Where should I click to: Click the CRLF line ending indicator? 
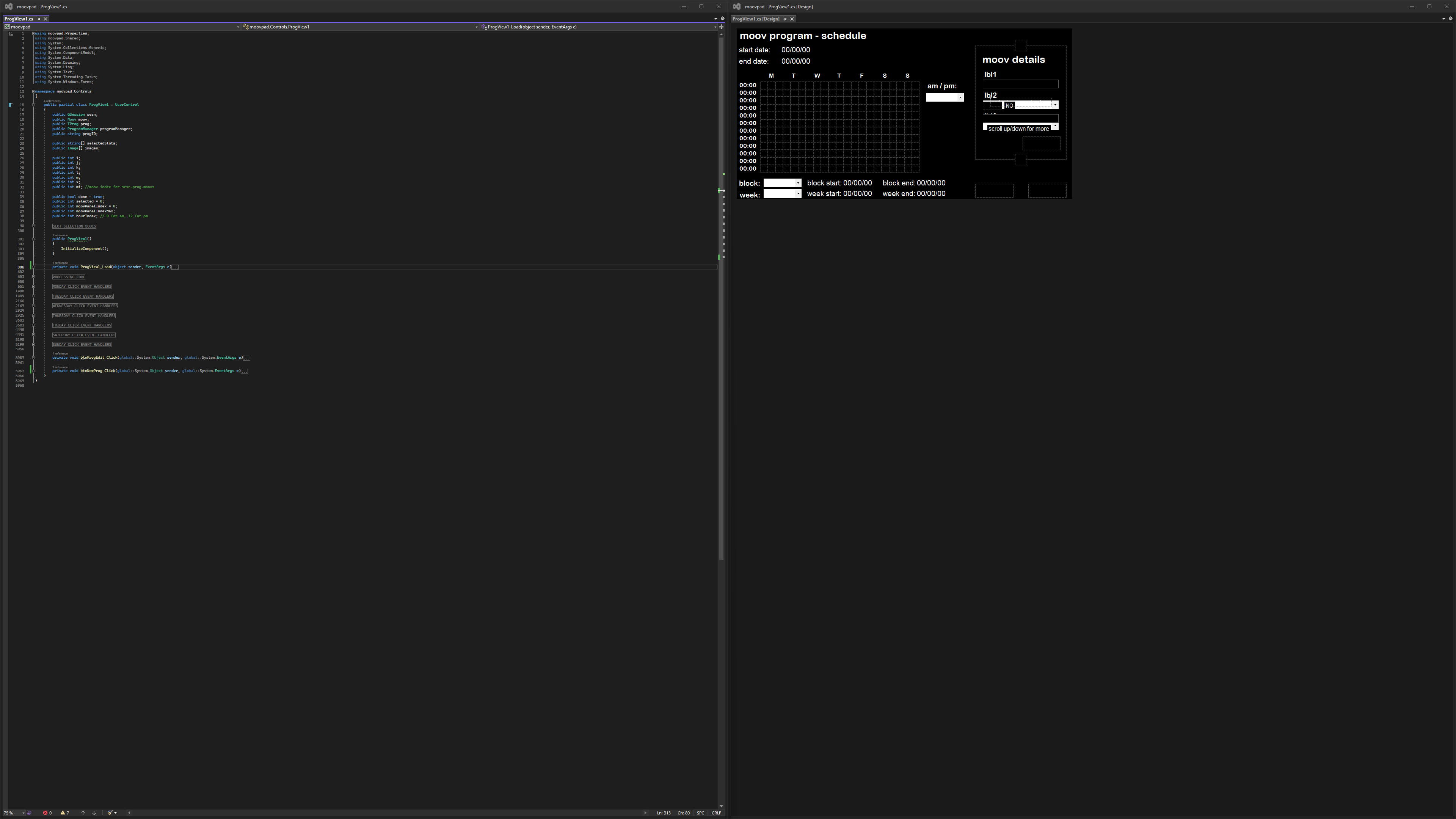coord(716,813)
